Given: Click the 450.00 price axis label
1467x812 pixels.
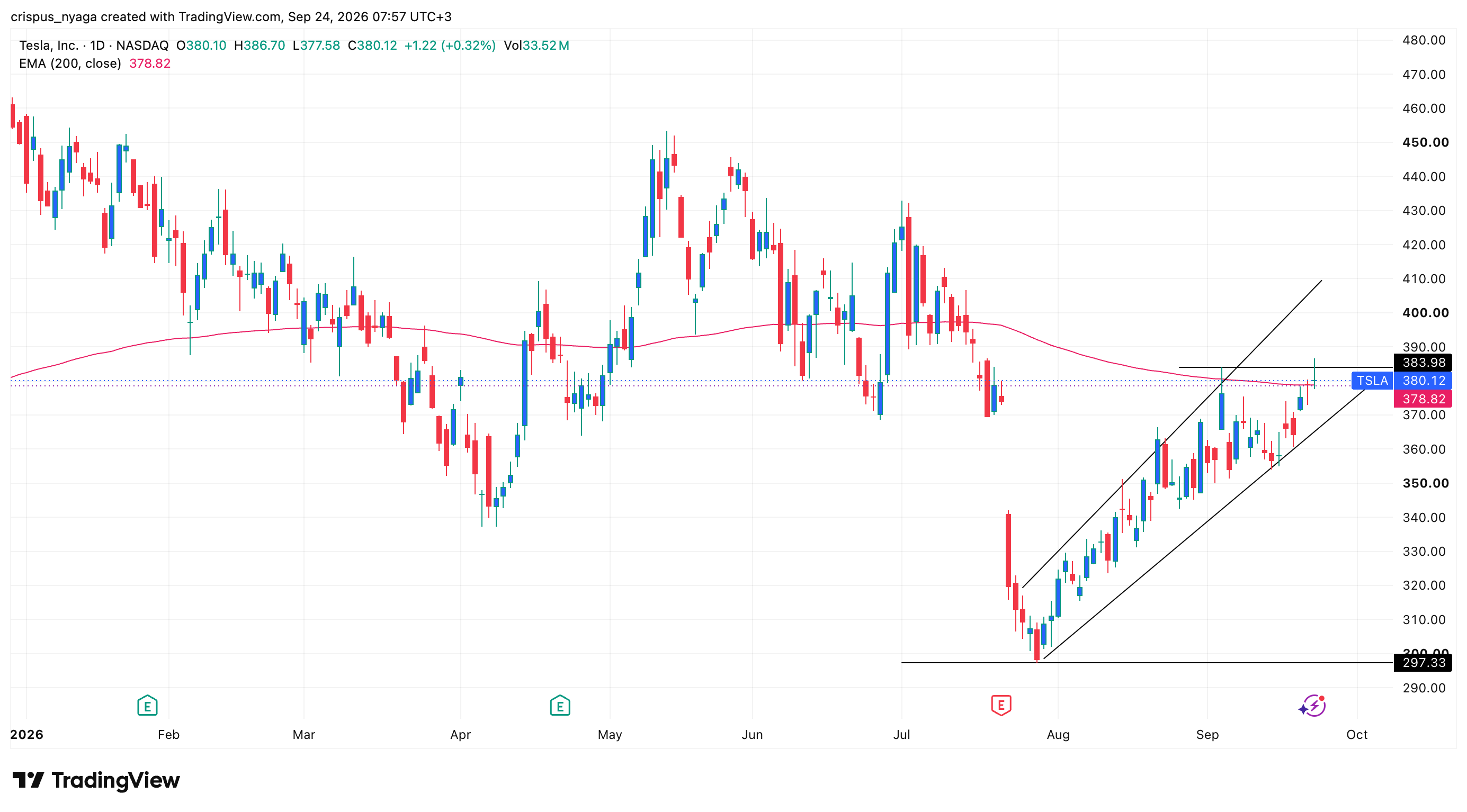Looking at the screenshot, I should 1425,142.
